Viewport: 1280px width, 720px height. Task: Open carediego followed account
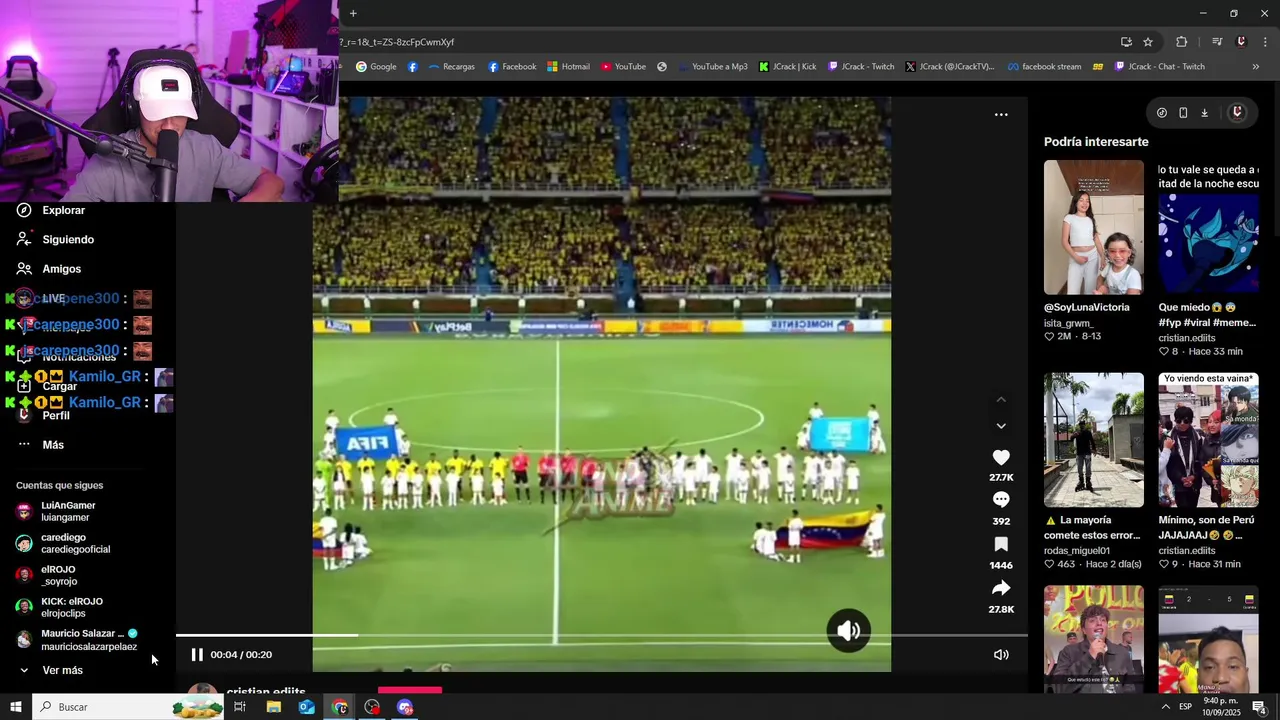point(75,544)
